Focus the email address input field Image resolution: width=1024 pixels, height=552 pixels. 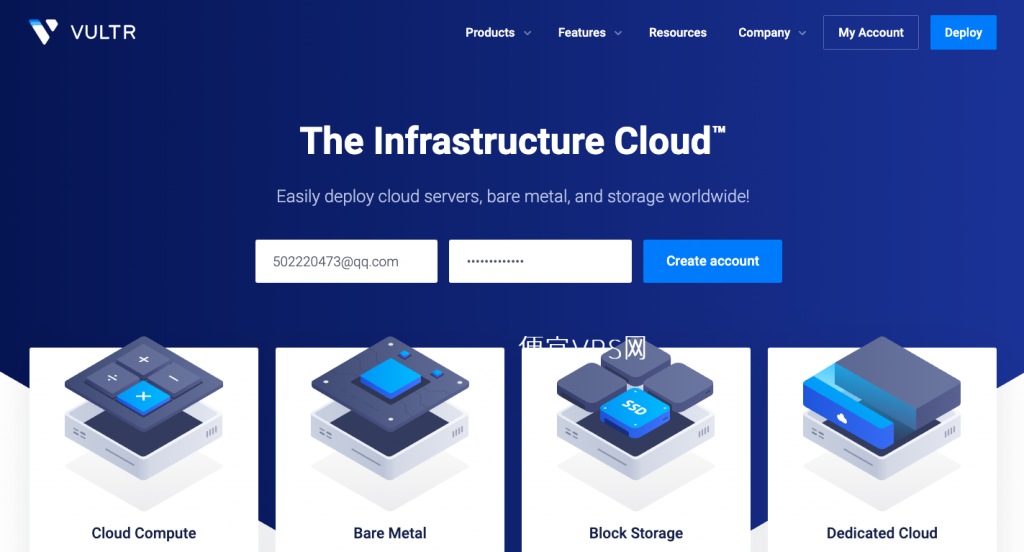pos(346,261)
